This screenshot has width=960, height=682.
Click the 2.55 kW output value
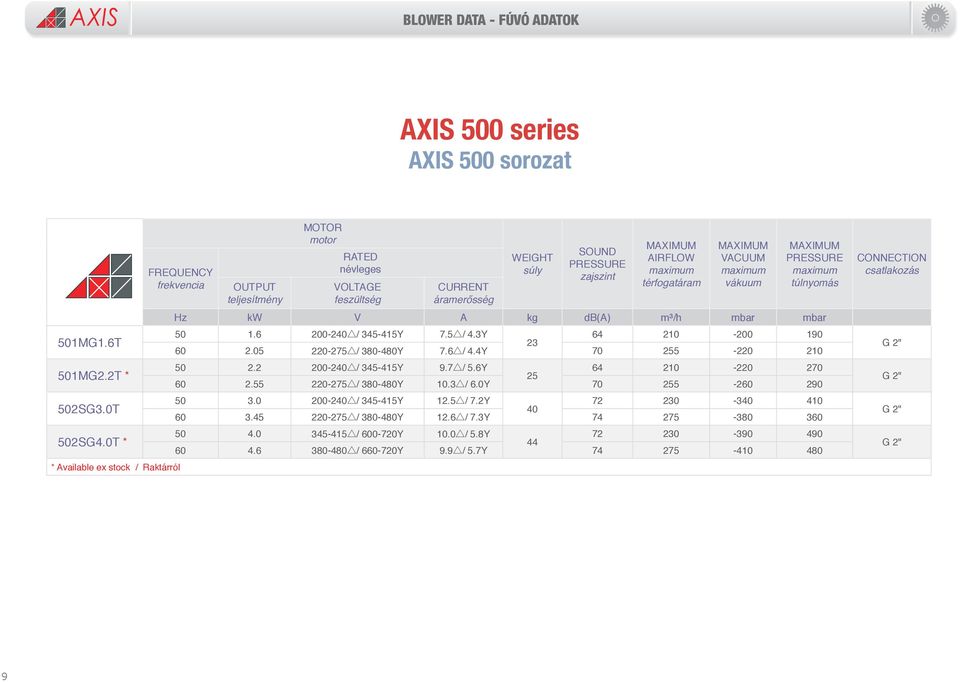(x=255, y=384)
